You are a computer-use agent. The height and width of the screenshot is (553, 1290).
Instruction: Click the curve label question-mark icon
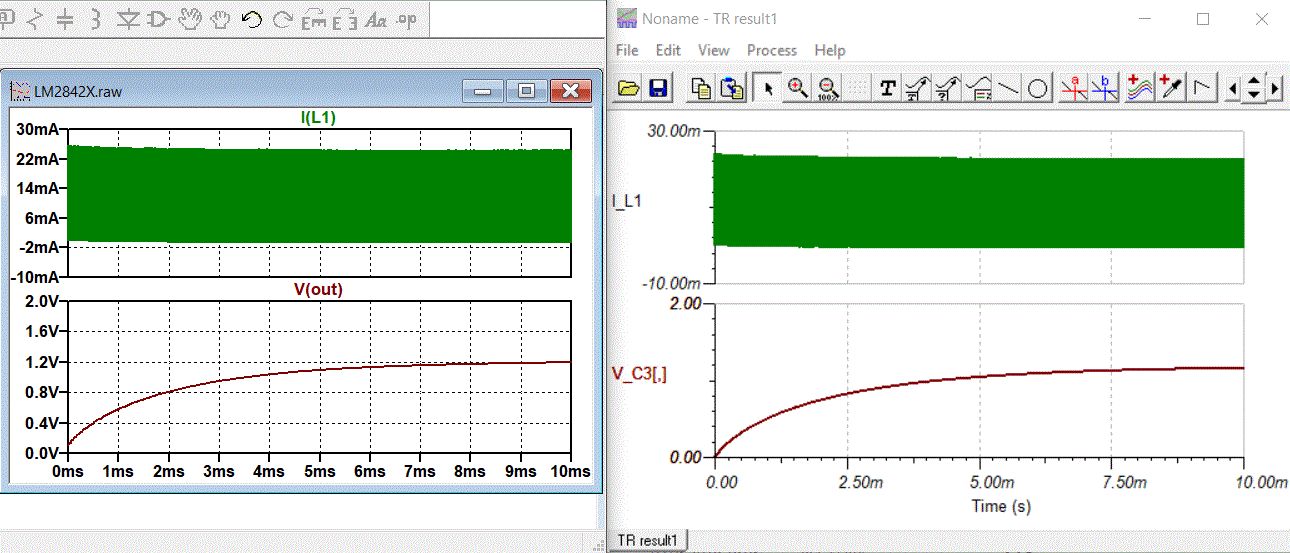click(x=947, y=88)
